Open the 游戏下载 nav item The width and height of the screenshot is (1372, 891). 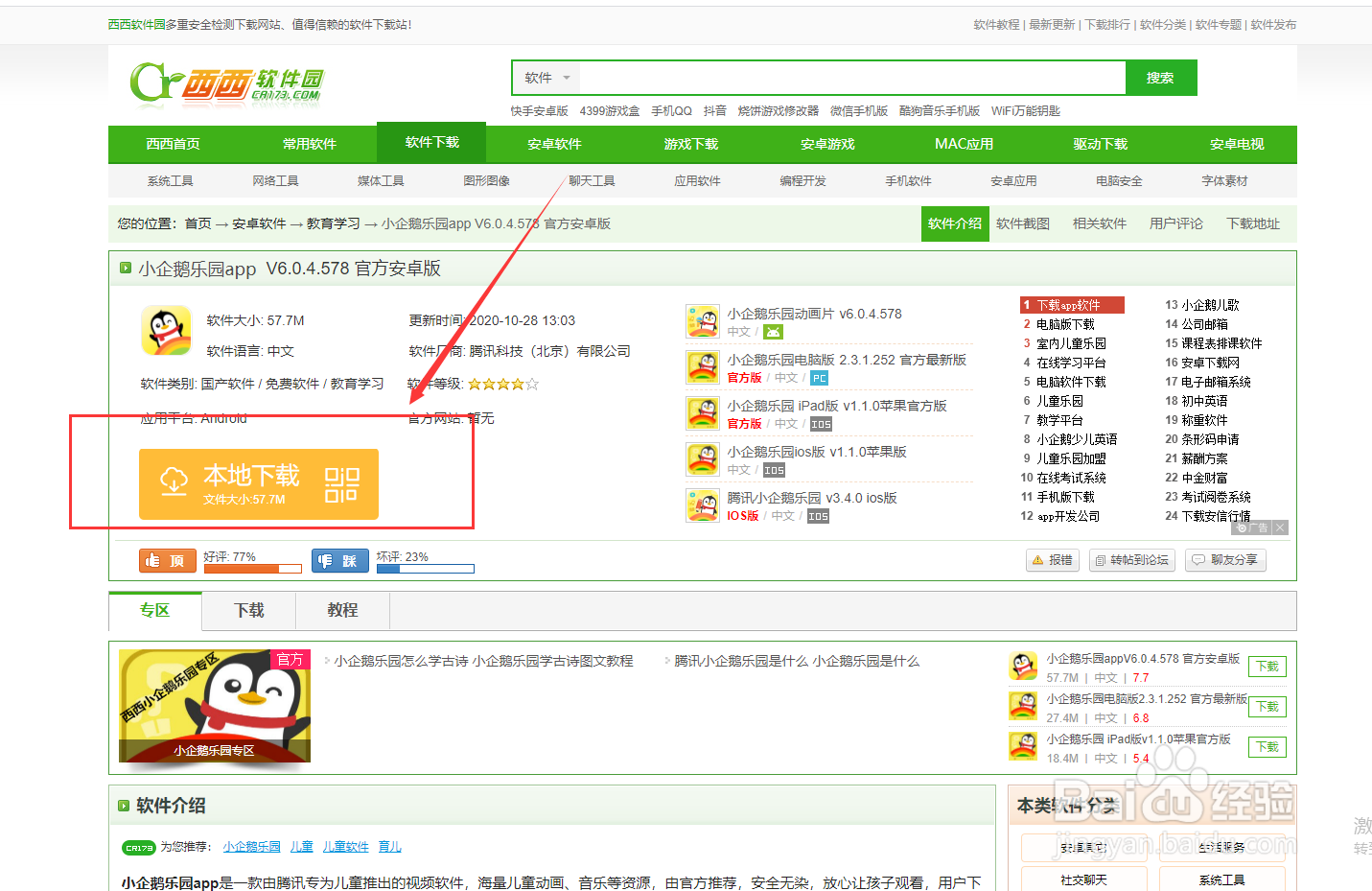(691, 144)
